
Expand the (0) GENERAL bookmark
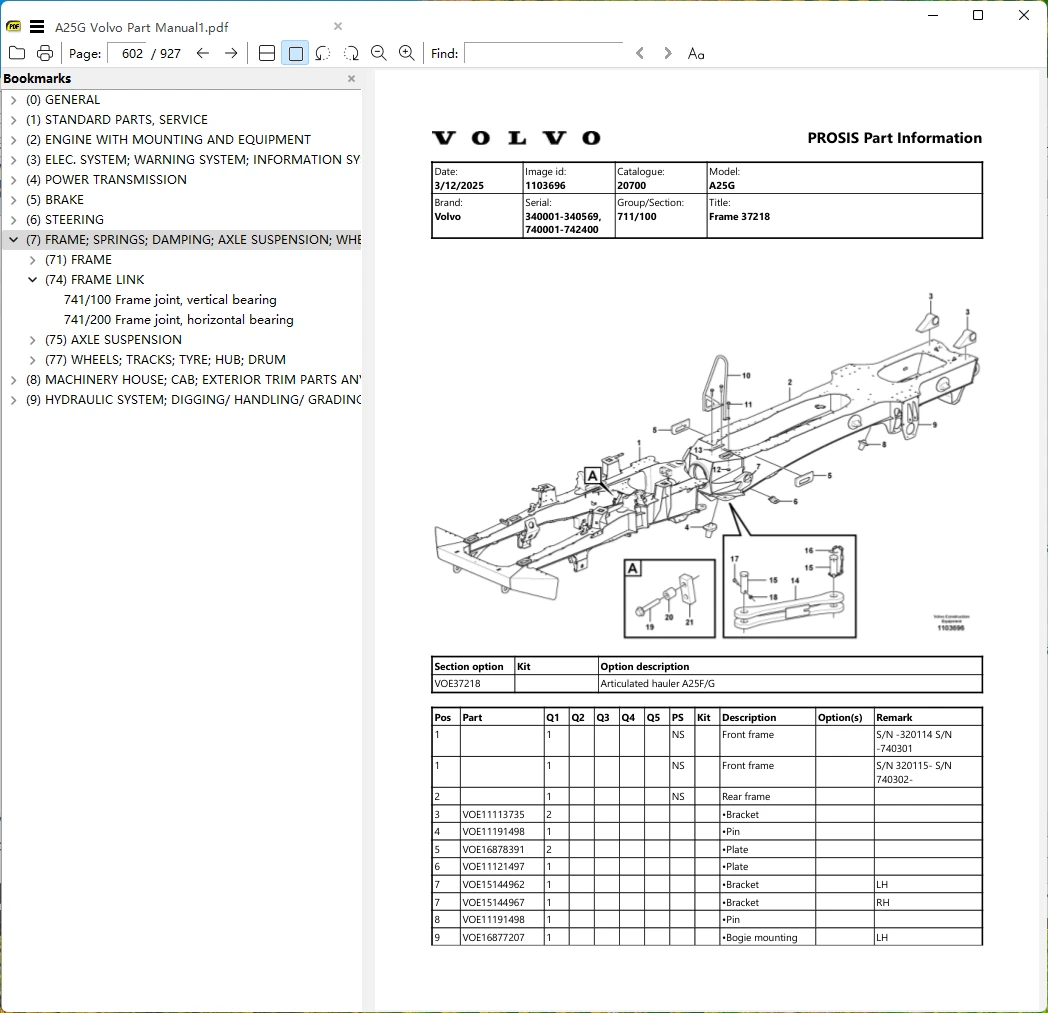click(x=13, y=100)
